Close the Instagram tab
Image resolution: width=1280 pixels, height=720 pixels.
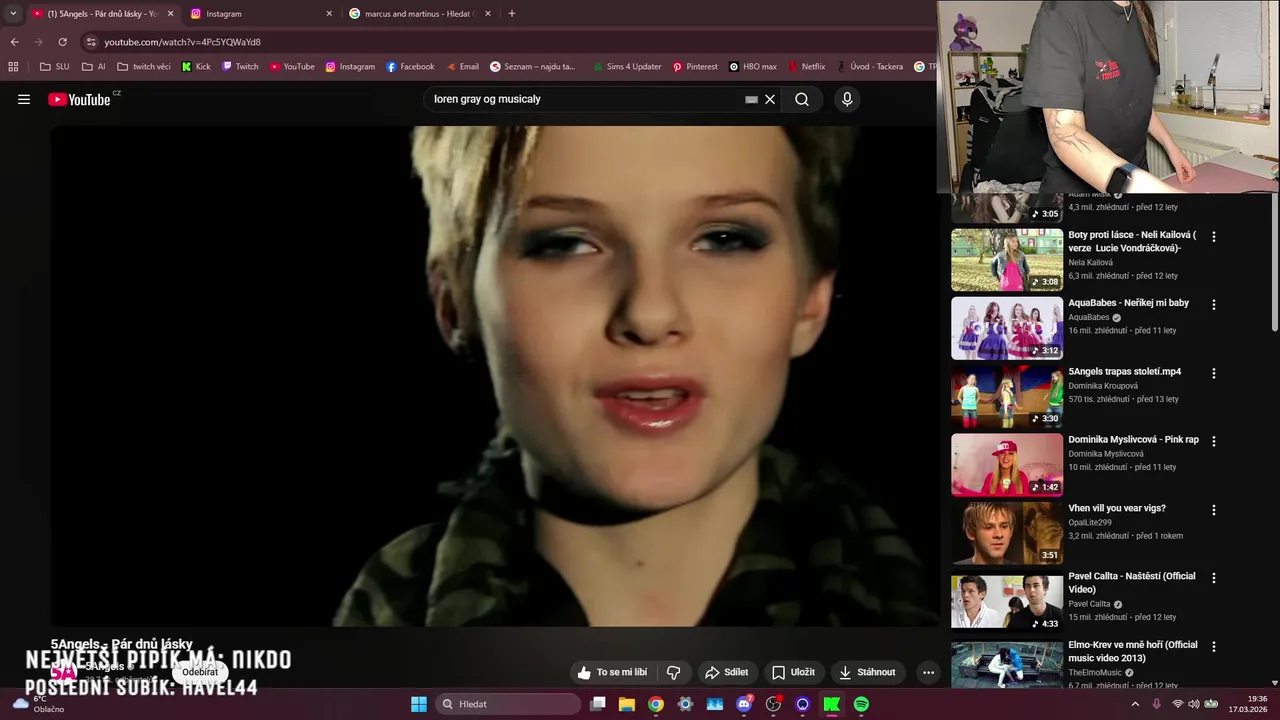coord(329,14)
